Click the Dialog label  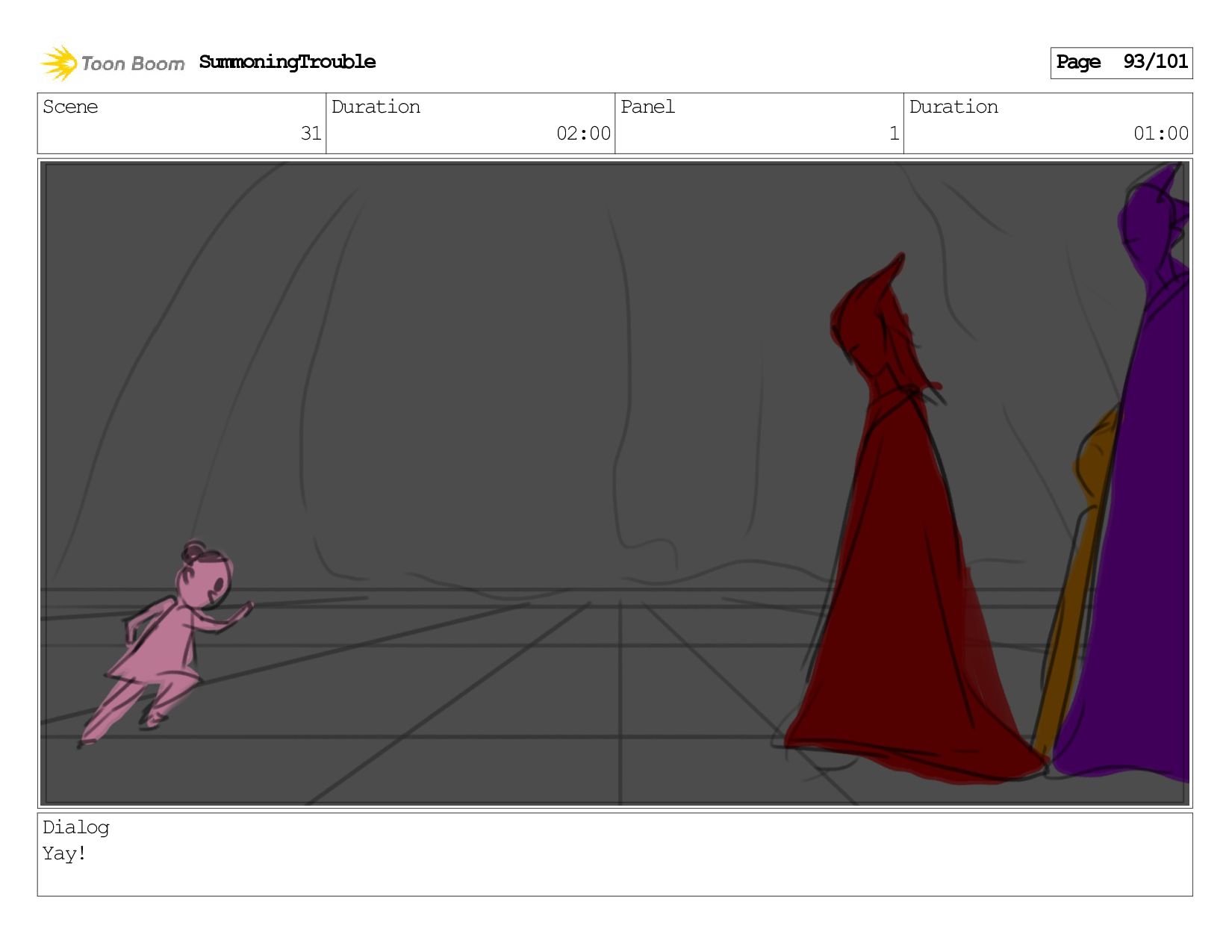coord(75,827)
